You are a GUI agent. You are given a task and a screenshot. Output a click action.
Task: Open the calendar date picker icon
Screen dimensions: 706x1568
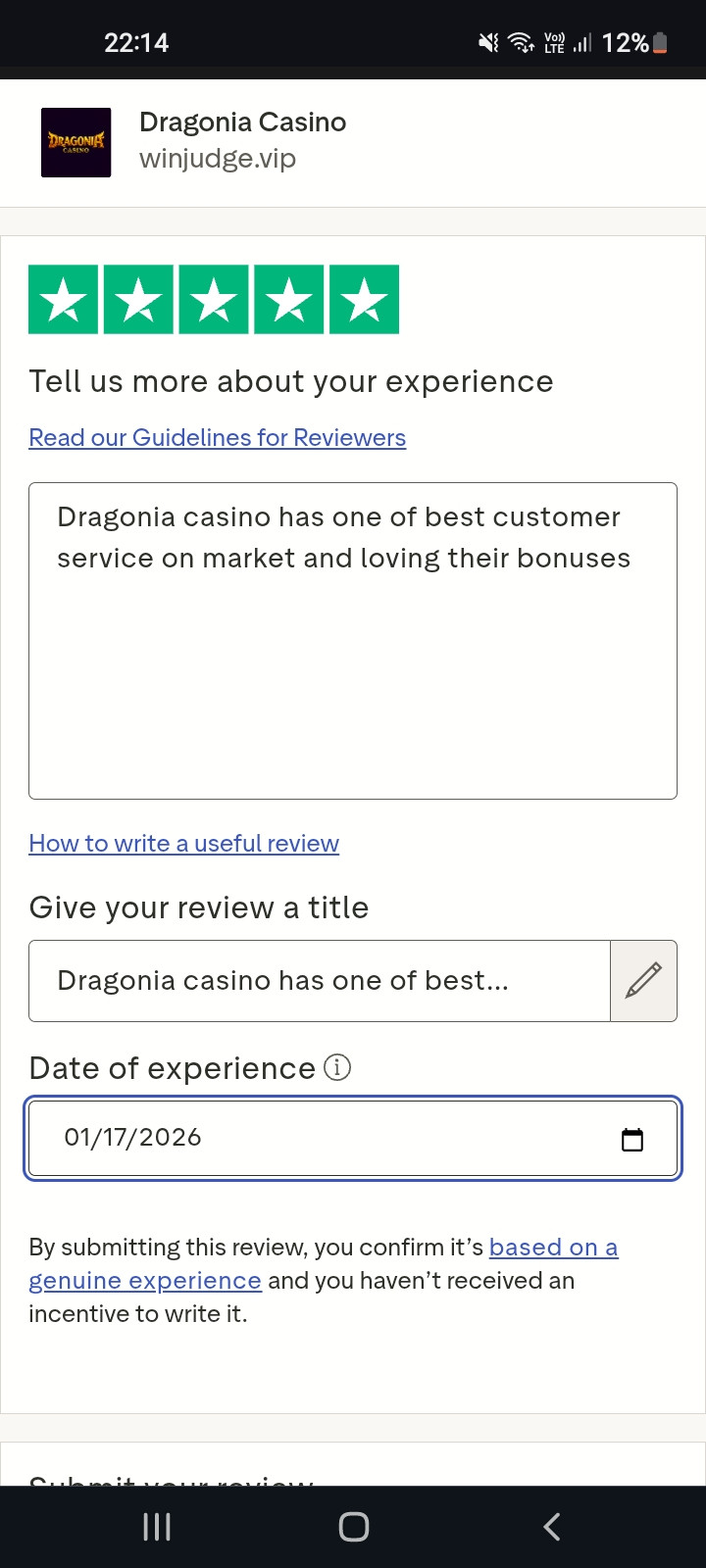632,1139
